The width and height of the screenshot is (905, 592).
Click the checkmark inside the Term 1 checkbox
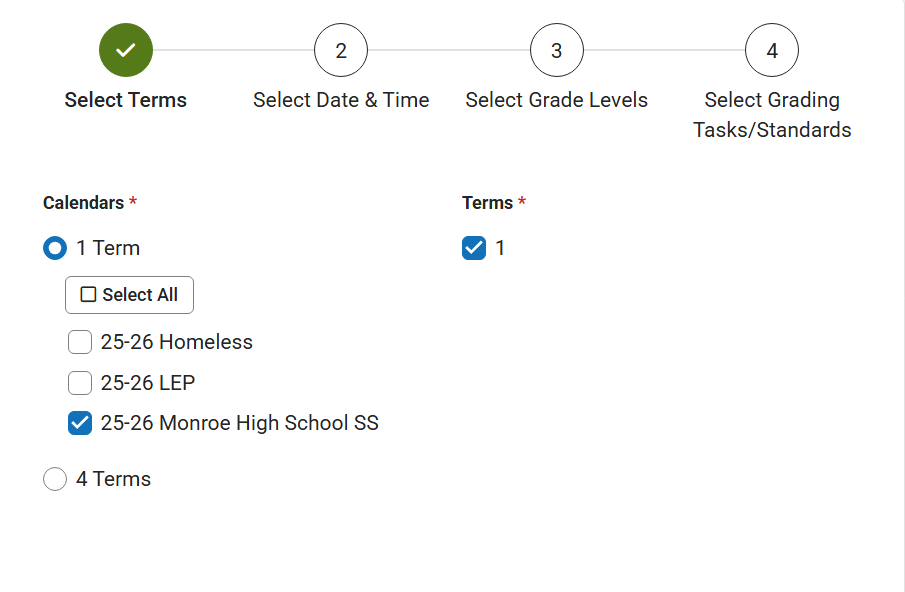[x=474, y=247]
